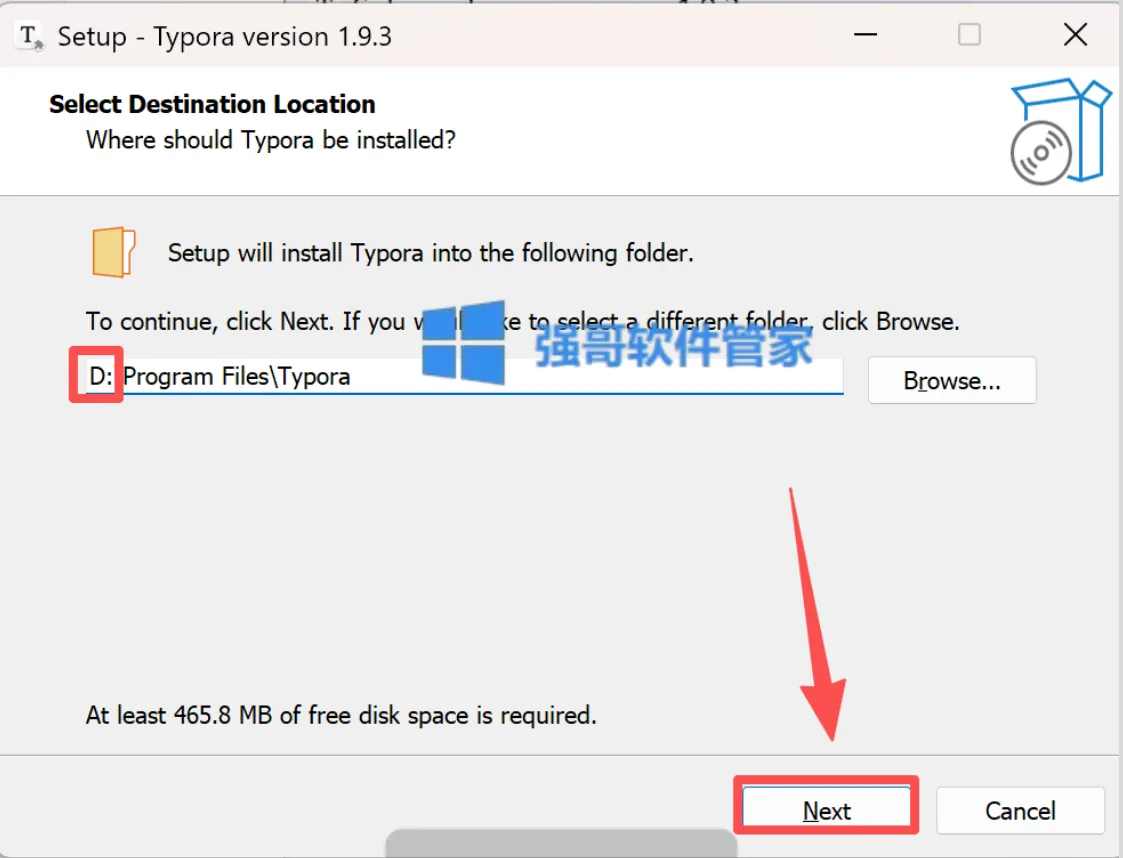Click the yellow folder icon
The image size is (1123, 858).
[x=113, y=252]
